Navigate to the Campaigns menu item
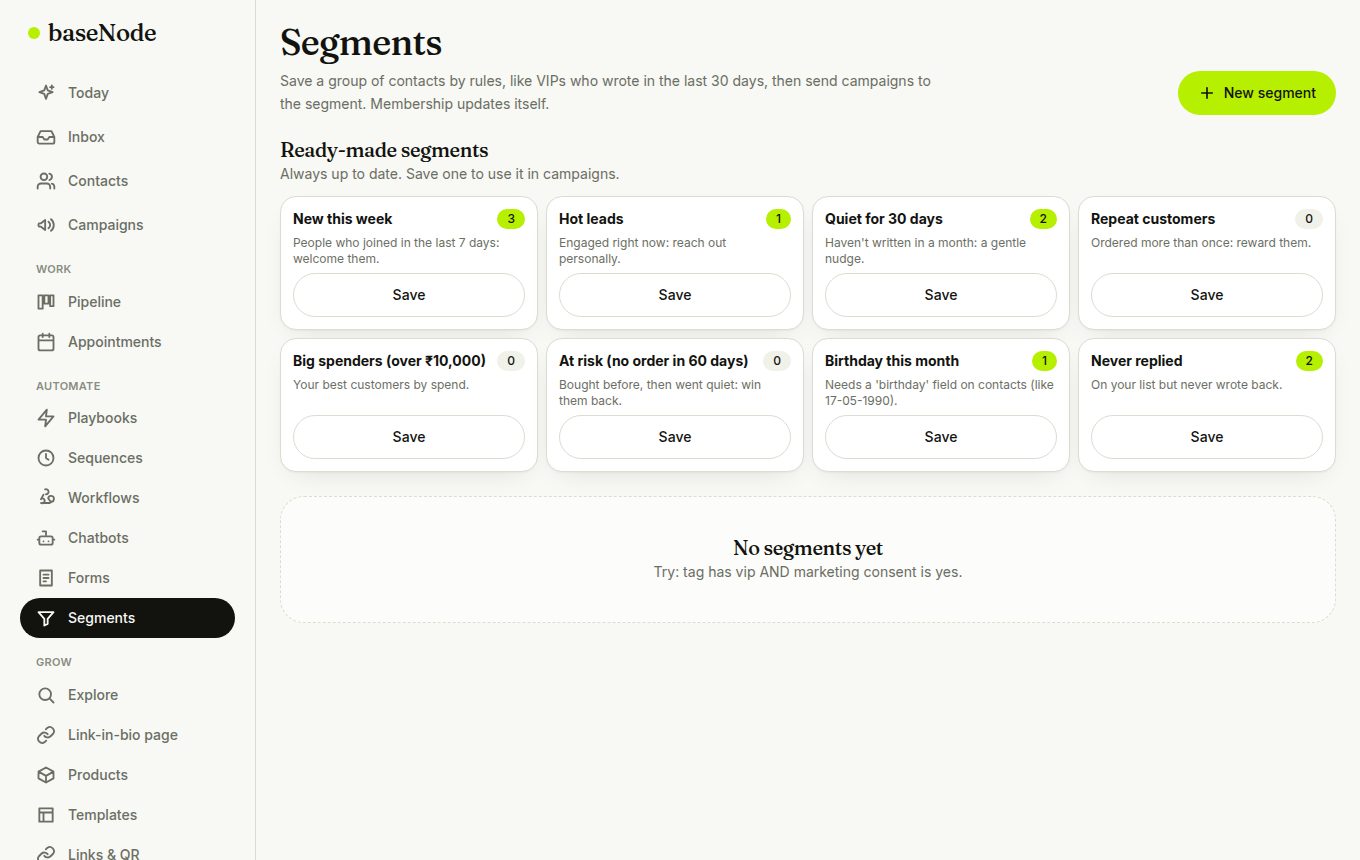Screen dimensions: 1360x860 pos(127,225)
